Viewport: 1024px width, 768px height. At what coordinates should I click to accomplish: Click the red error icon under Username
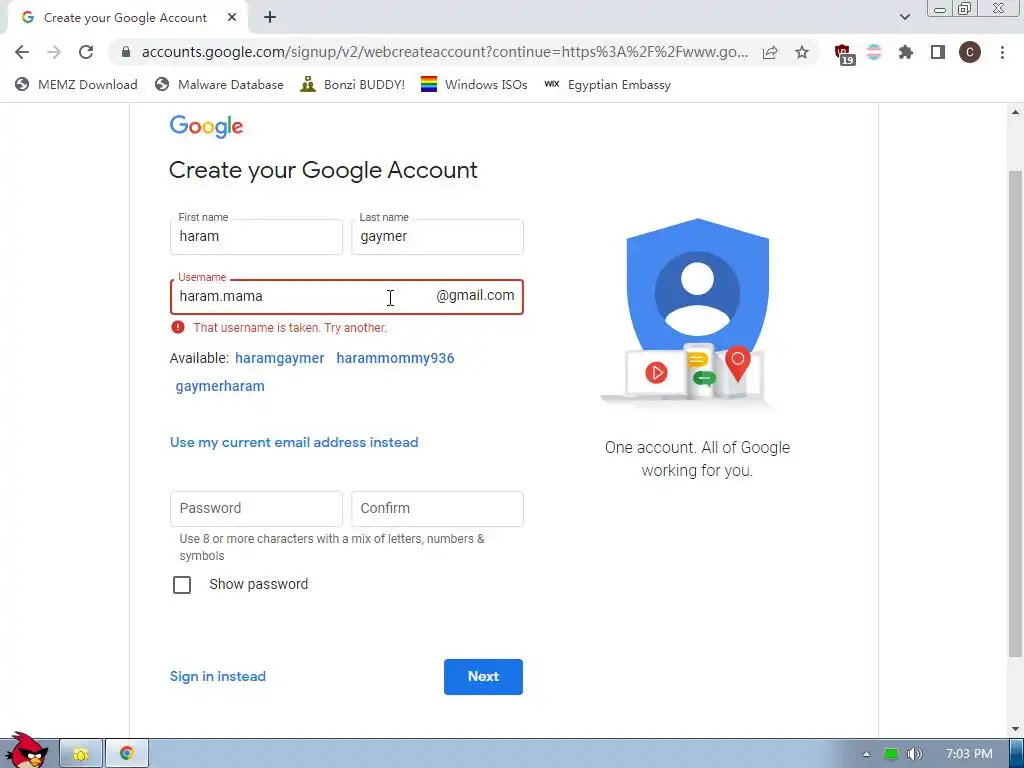tap(178, 327)
